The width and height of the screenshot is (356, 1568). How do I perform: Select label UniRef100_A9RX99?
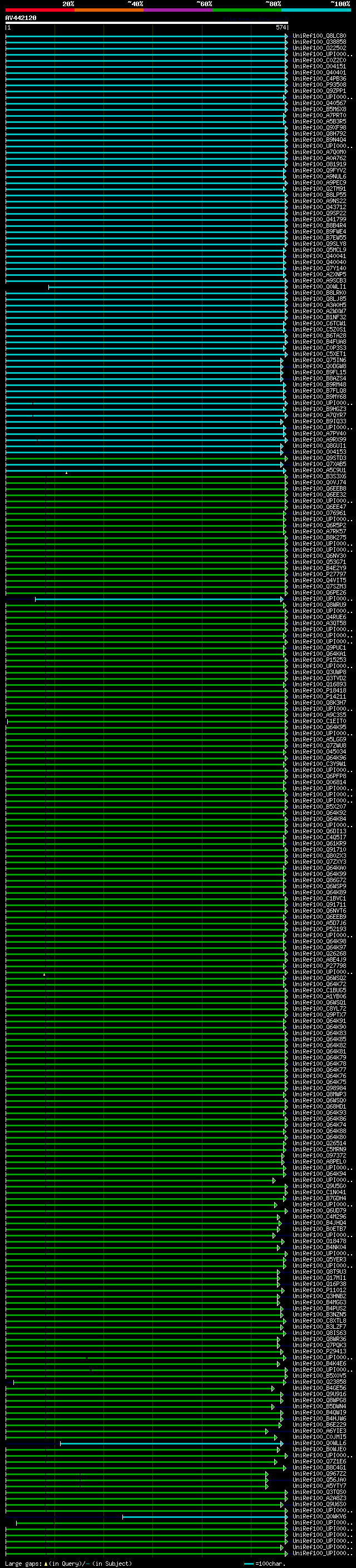point(319,439)
